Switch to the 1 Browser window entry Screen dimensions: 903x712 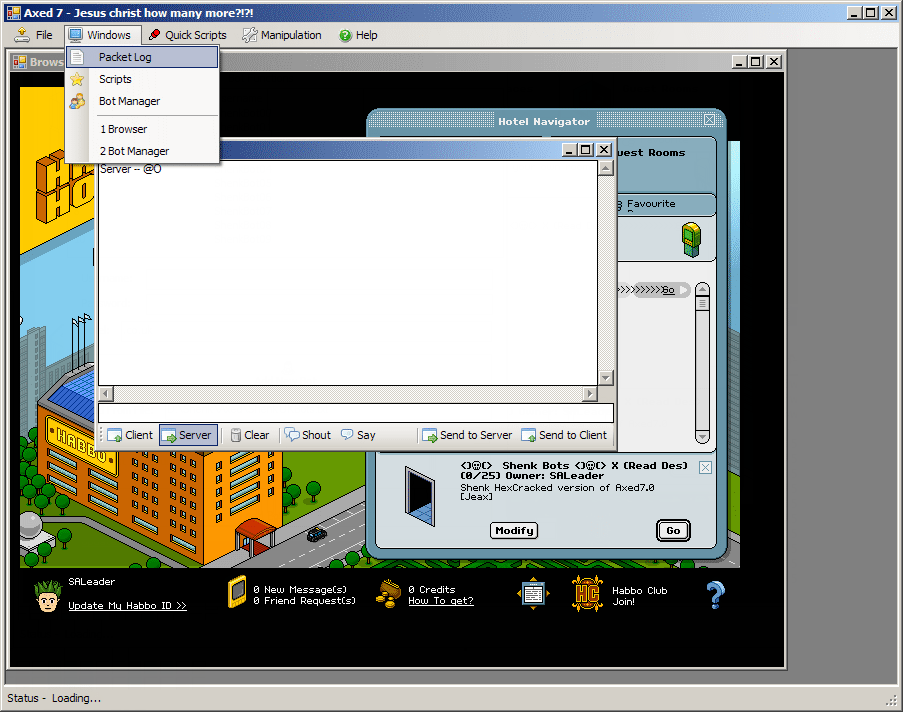(x=142, y=129)
